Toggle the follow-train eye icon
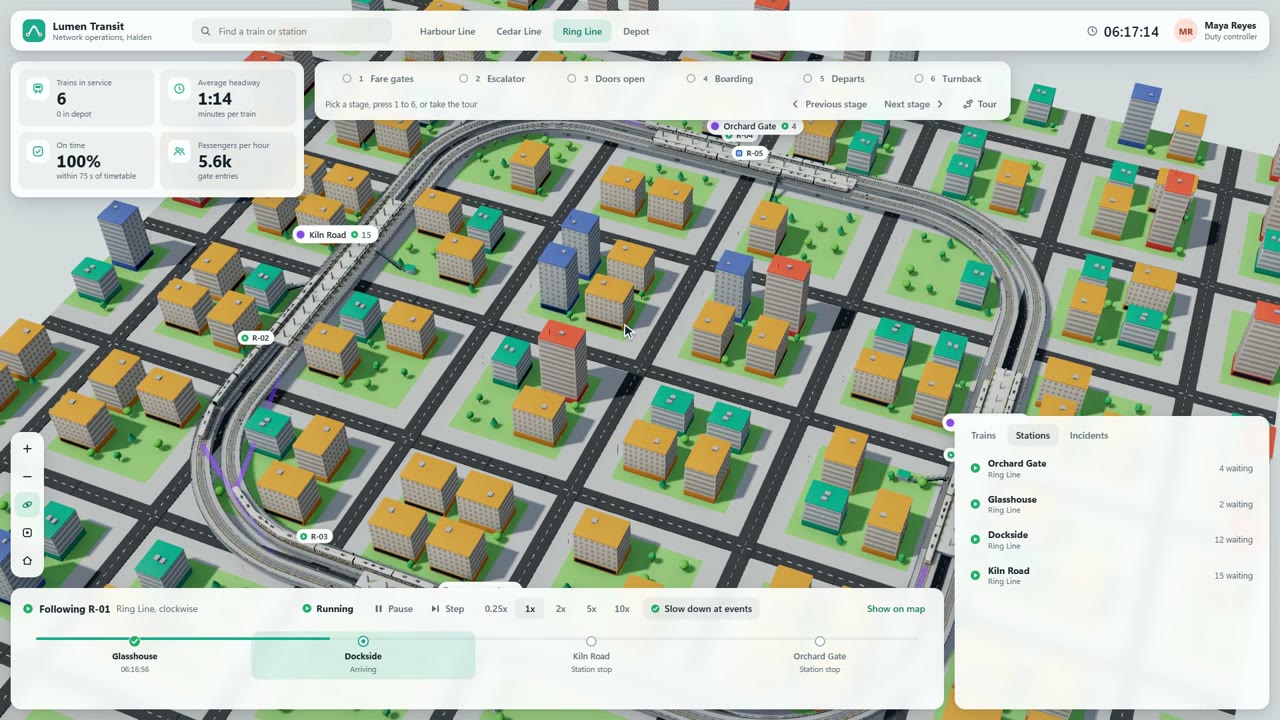This screenshot has height=720, width=1280. [27, 505]
